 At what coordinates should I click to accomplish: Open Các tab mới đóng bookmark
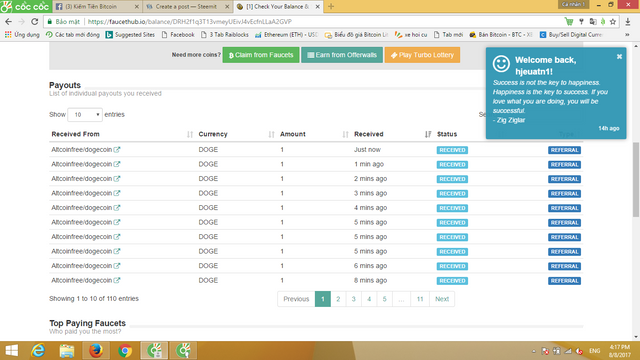73,35
